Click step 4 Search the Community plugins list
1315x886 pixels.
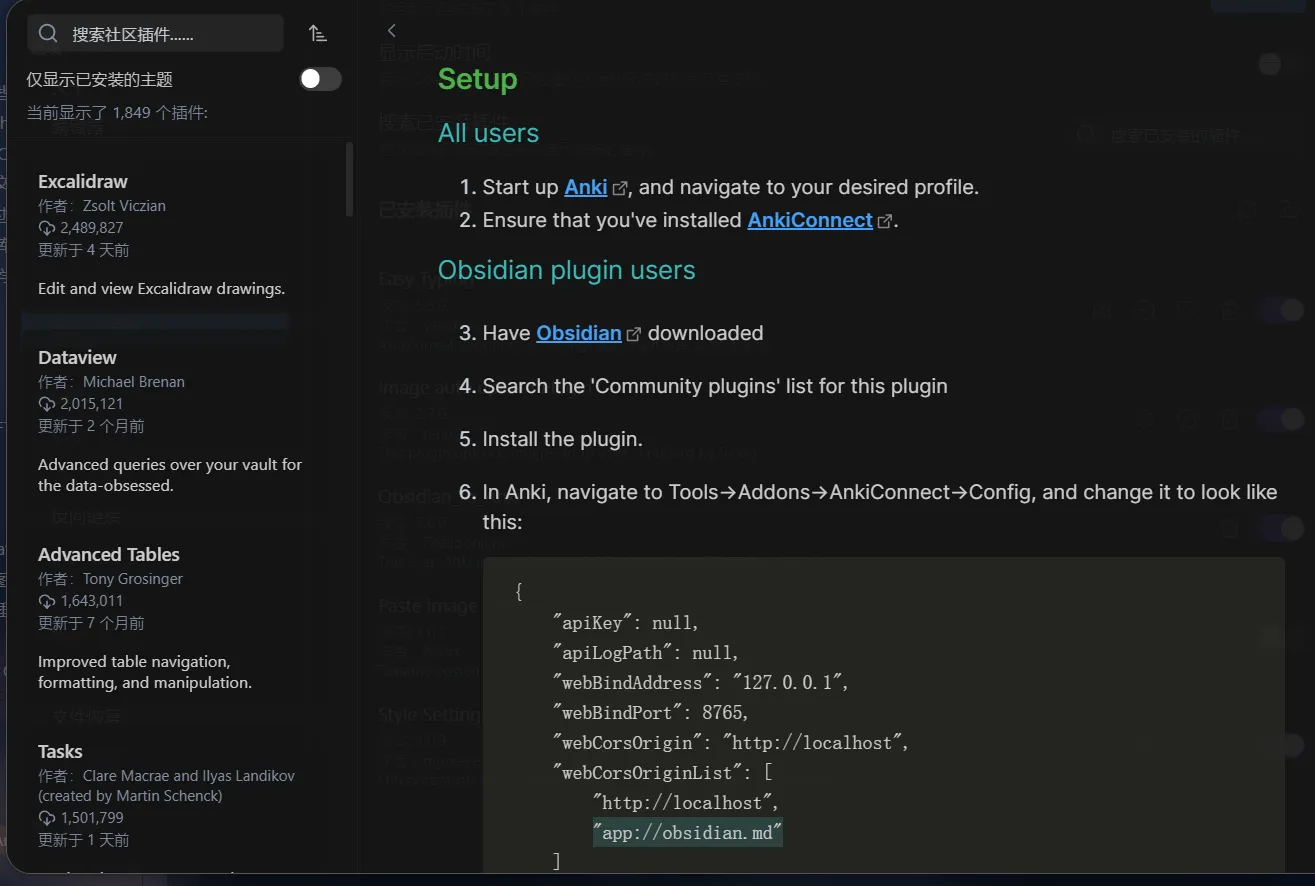pos(715,386)
